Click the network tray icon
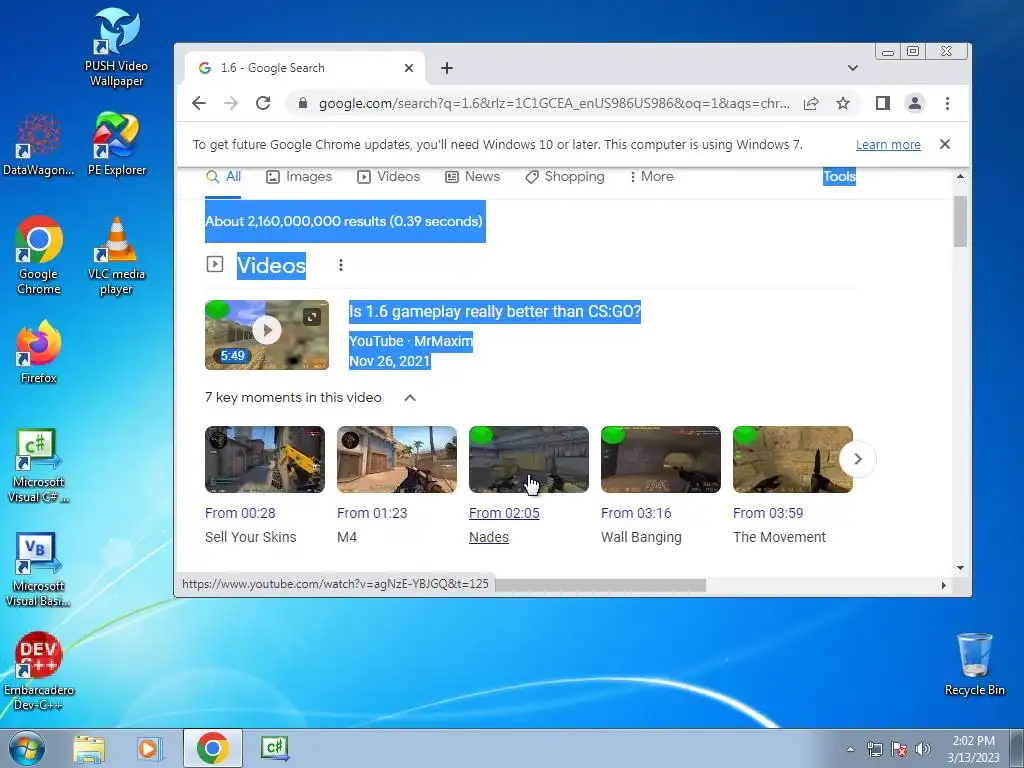 click(874, 749)
